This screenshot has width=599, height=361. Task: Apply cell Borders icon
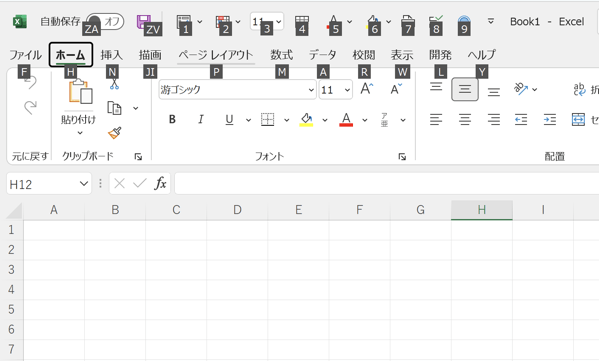[x=267, y=120]
